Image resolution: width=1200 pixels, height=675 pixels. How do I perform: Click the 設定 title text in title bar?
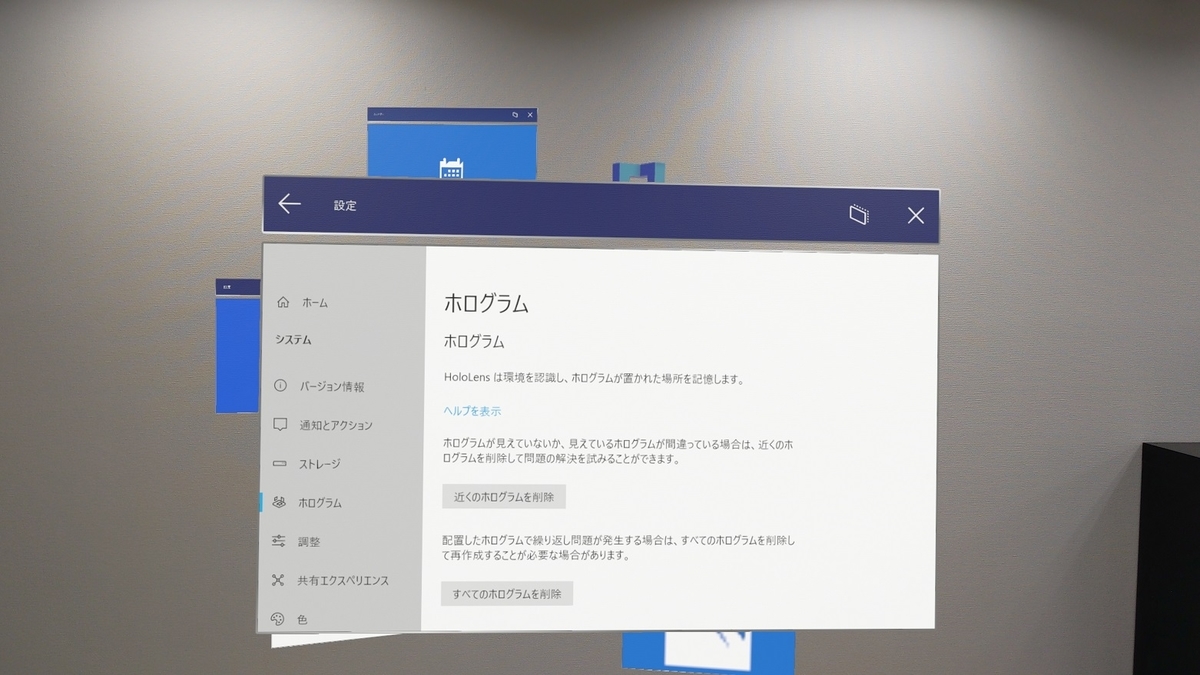345,205
